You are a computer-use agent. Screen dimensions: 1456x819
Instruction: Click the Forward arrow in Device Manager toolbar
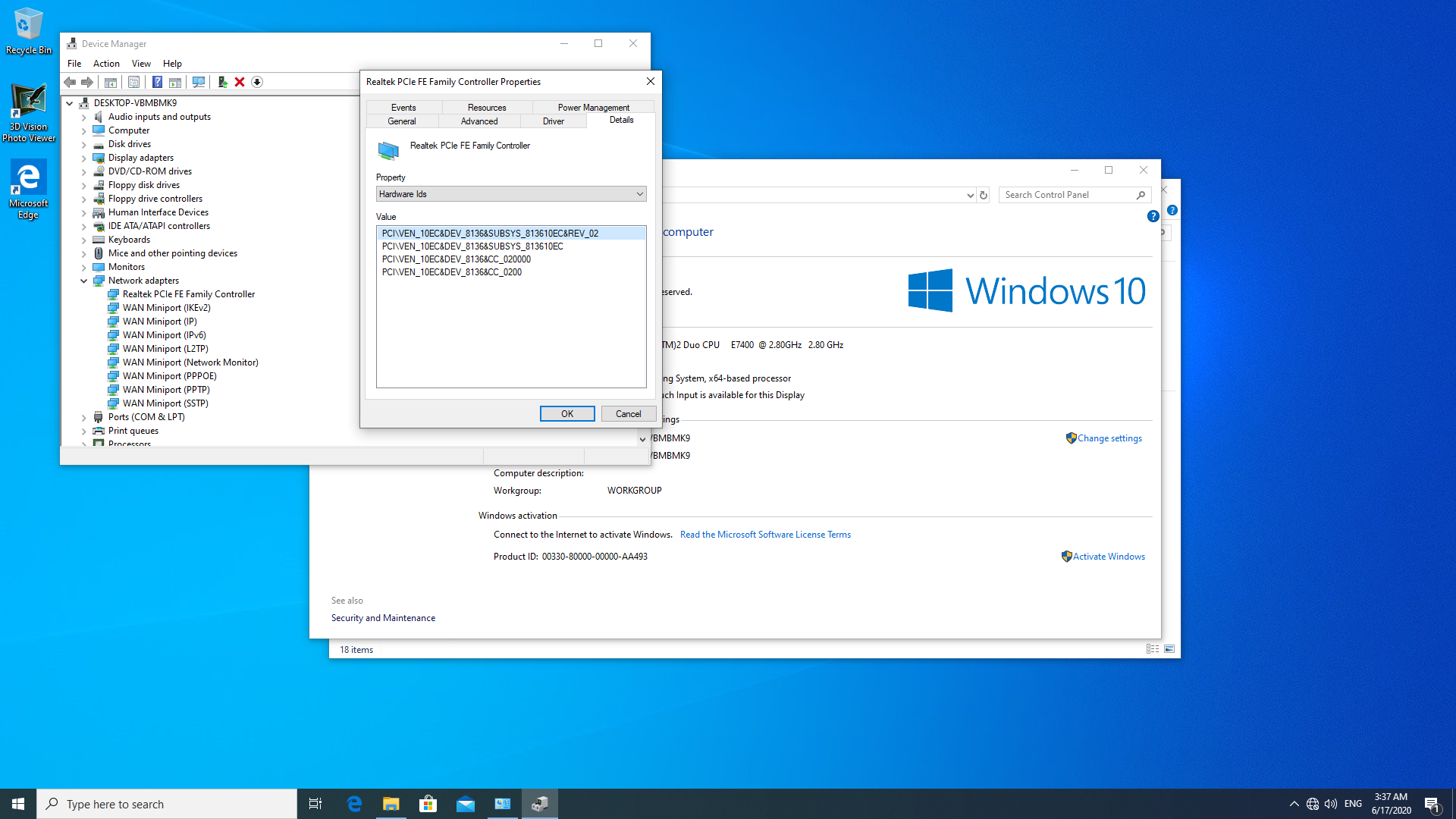point(87,82)
